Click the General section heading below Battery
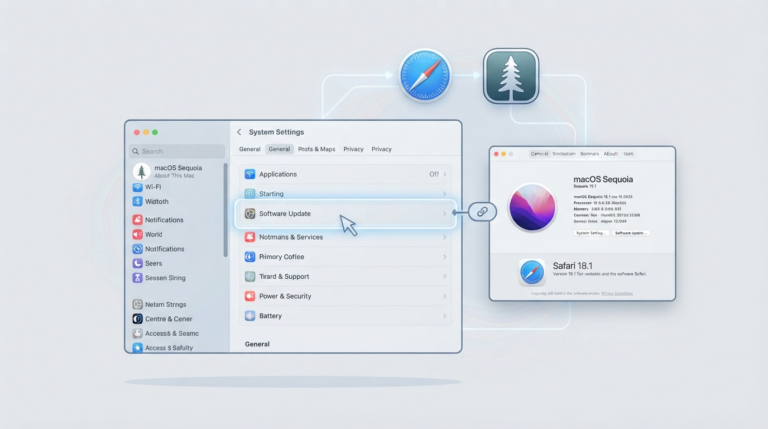The width and height of the screenshot is (768, 429). click(x=257, y=344)
